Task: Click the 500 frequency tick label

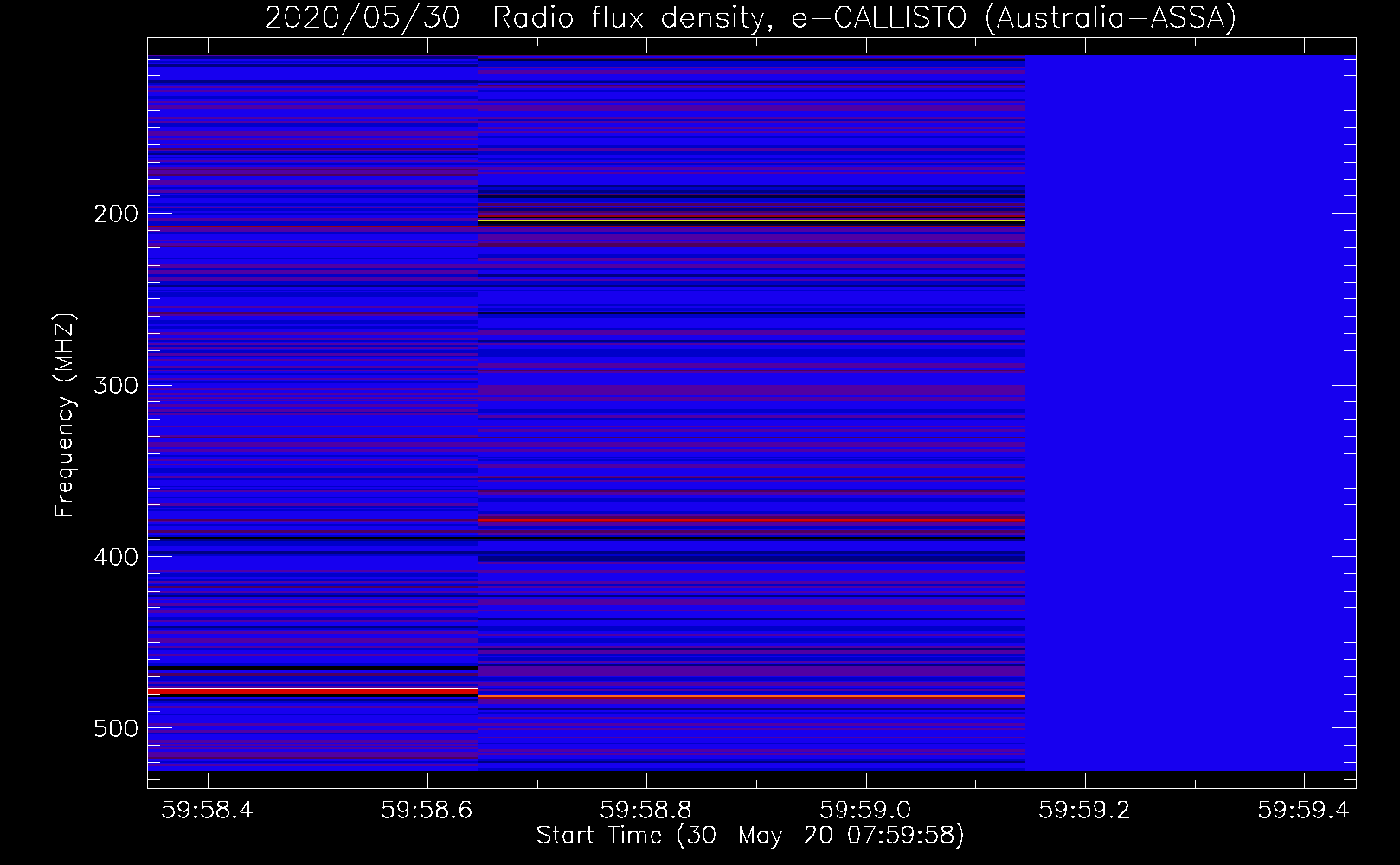Action: (x=116, y=728)
